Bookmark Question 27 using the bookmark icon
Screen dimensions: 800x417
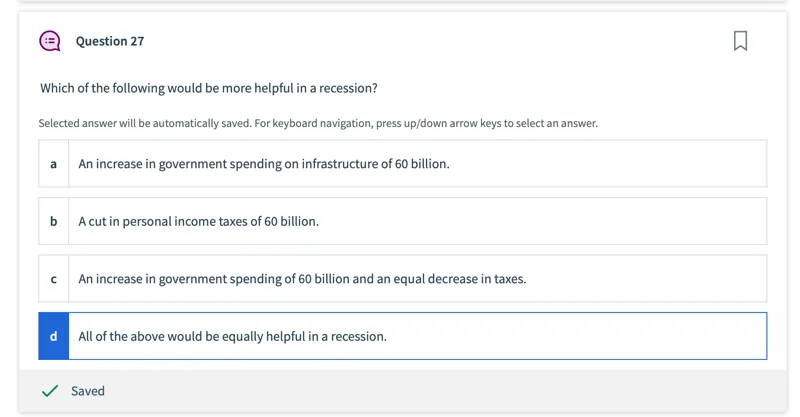point(740,41)
